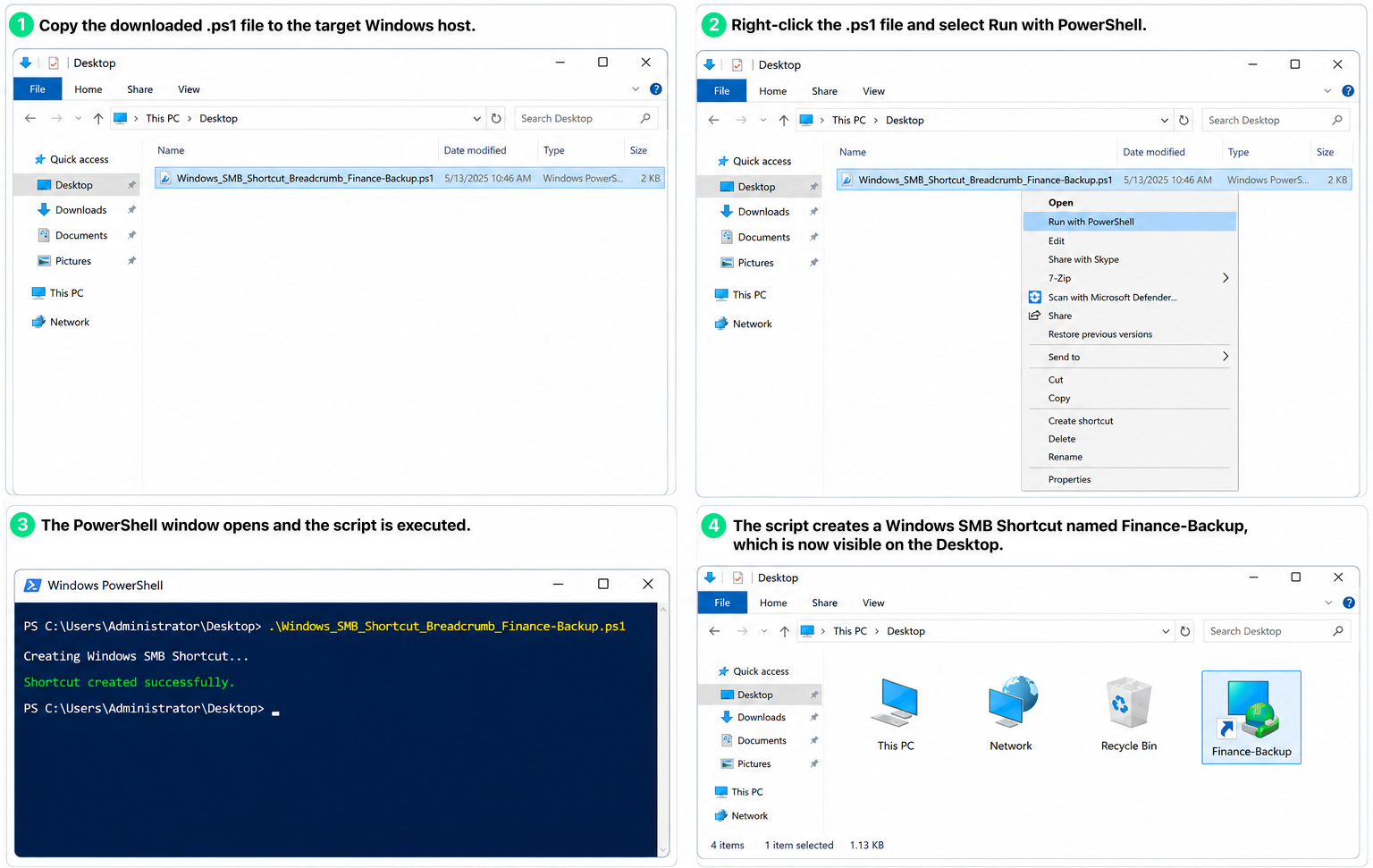Click the help icon in step 2 Explorer
Image resolution: width=1373 pixels, height=868 pixels.
click(x=1348, y=91)
